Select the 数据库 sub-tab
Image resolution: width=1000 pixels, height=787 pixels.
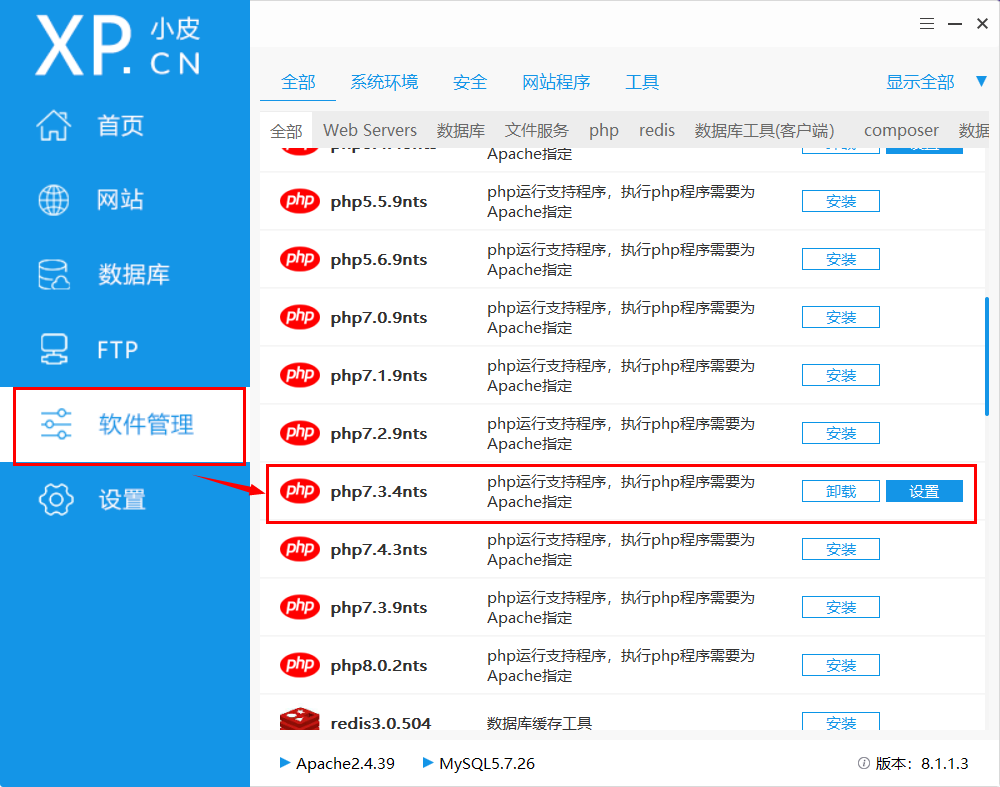[x=460, y=131]
